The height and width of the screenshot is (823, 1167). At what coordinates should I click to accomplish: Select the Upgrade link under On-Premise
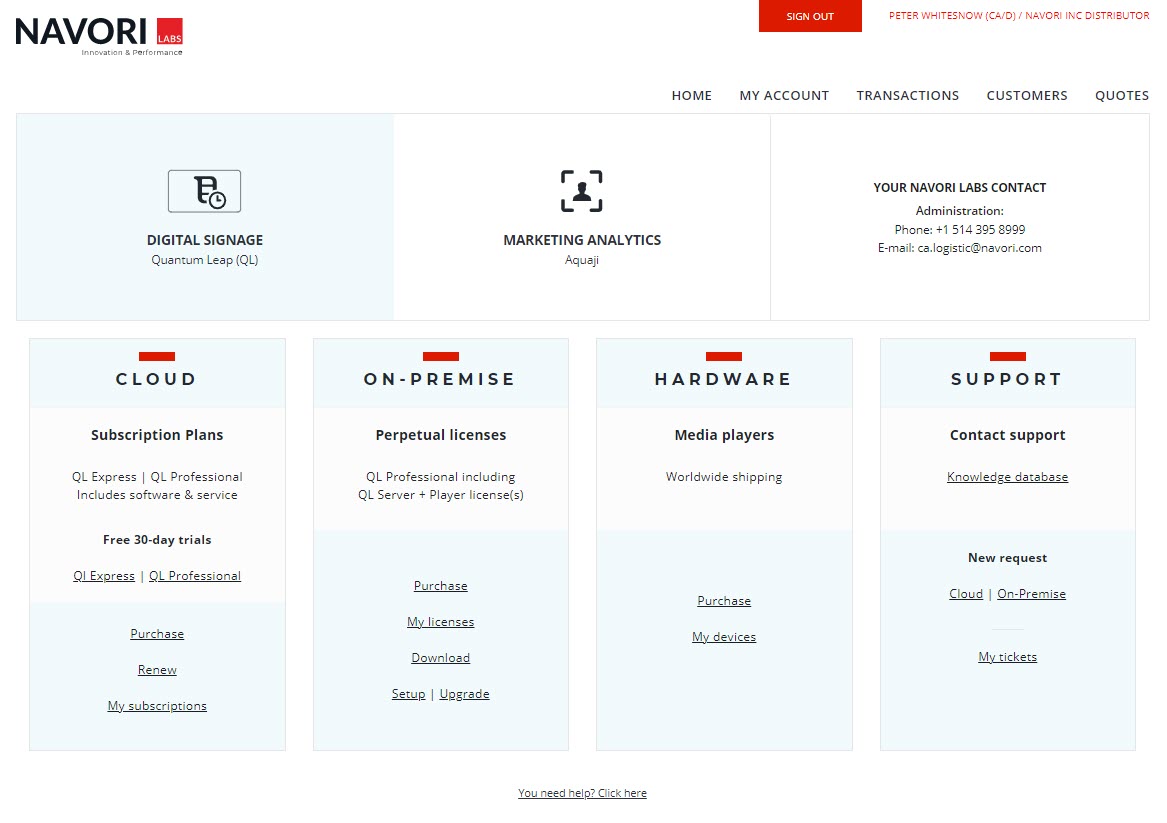point(464,694)
